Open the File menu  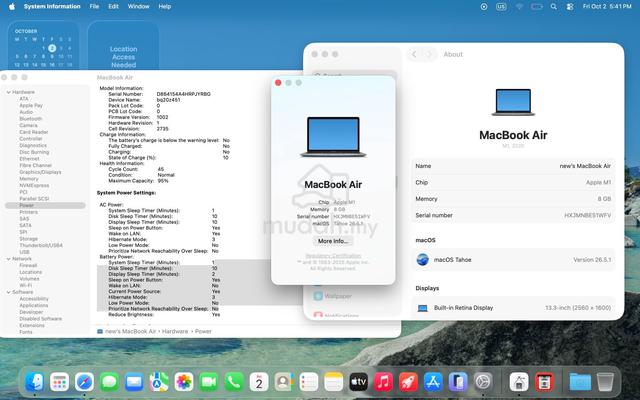coord(94,7)
